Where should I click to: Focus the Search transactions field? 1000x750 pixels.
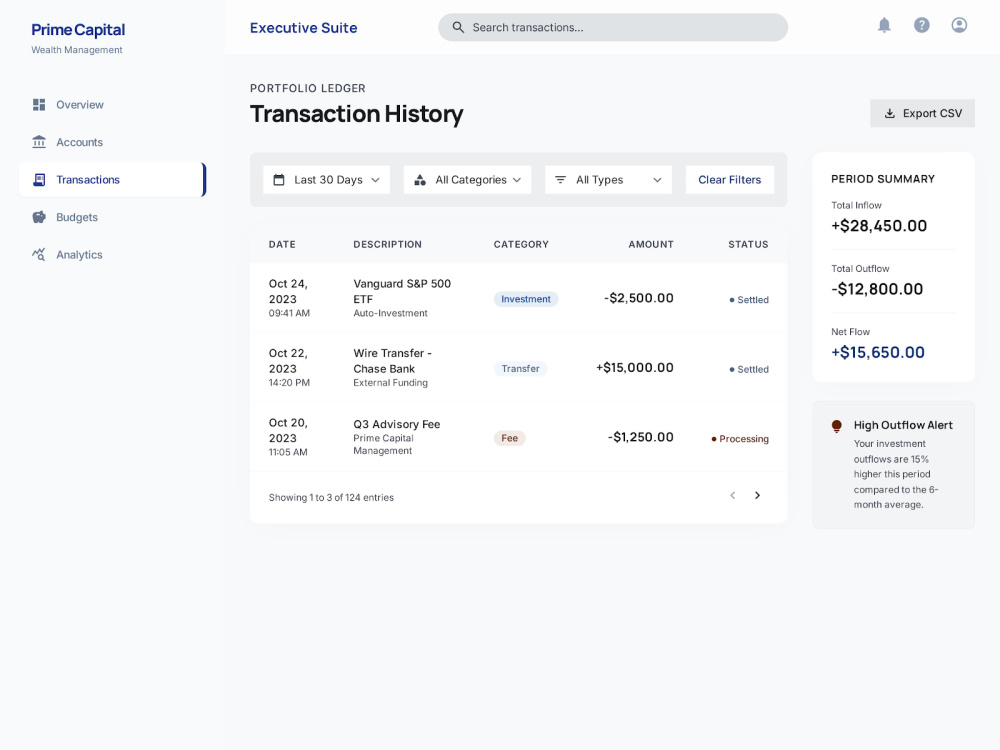(613, 27)
